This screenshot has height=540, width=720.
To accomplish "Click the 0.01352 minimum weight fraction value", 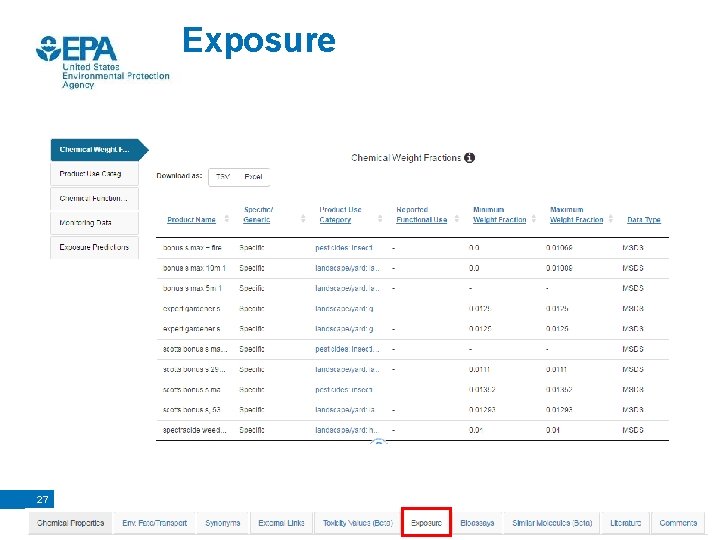I will (482, 390).
